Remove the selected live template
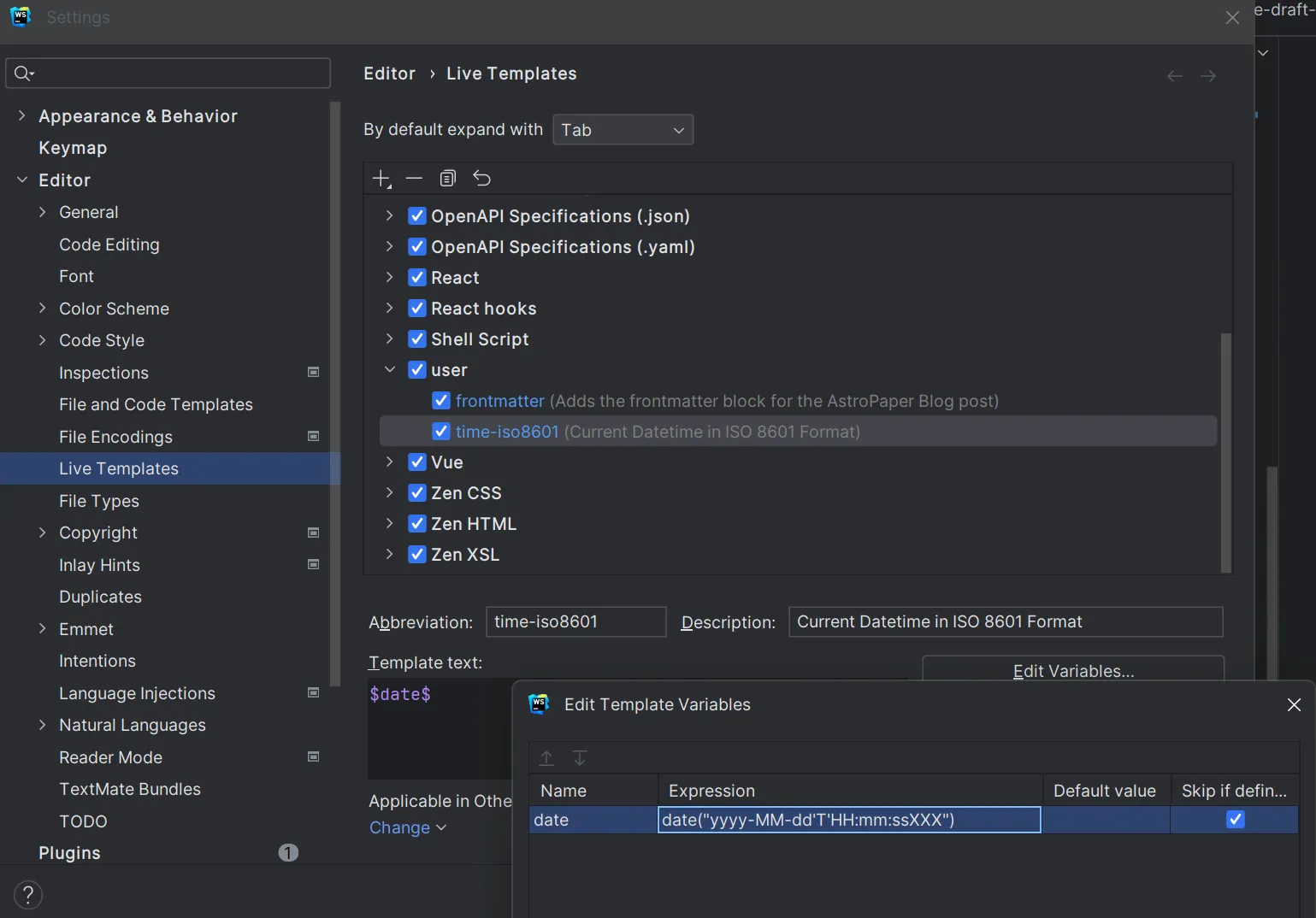 tap(415, 179)
